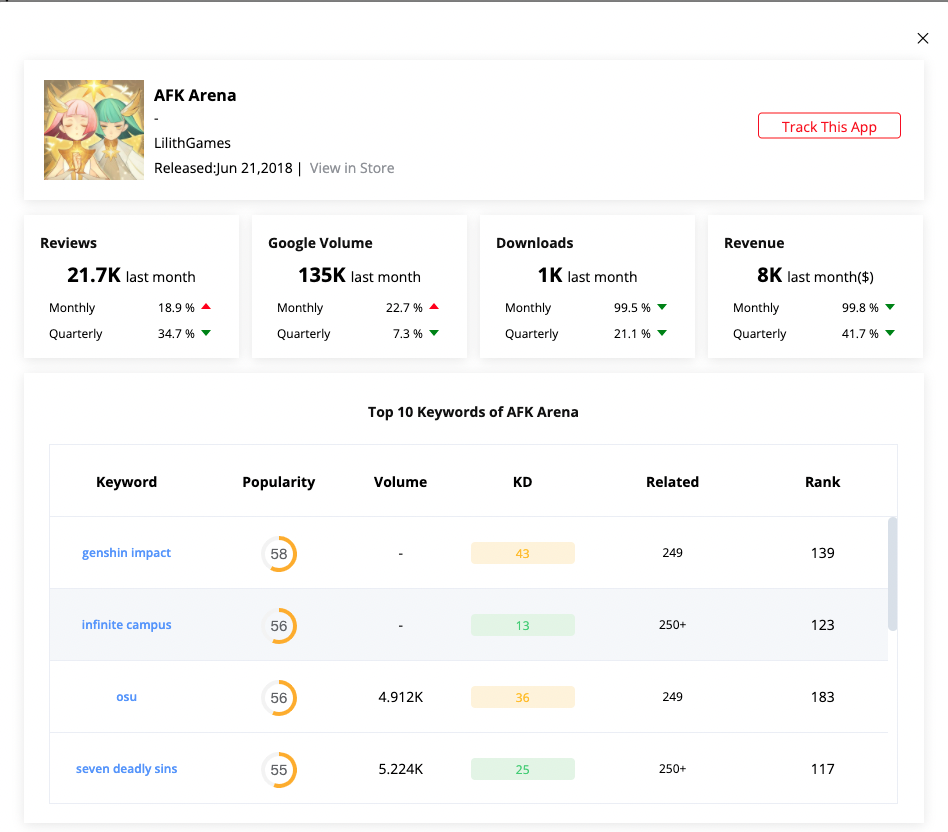
Task: Click the popularity 55 circular gauge
Action: coord(279,770)
